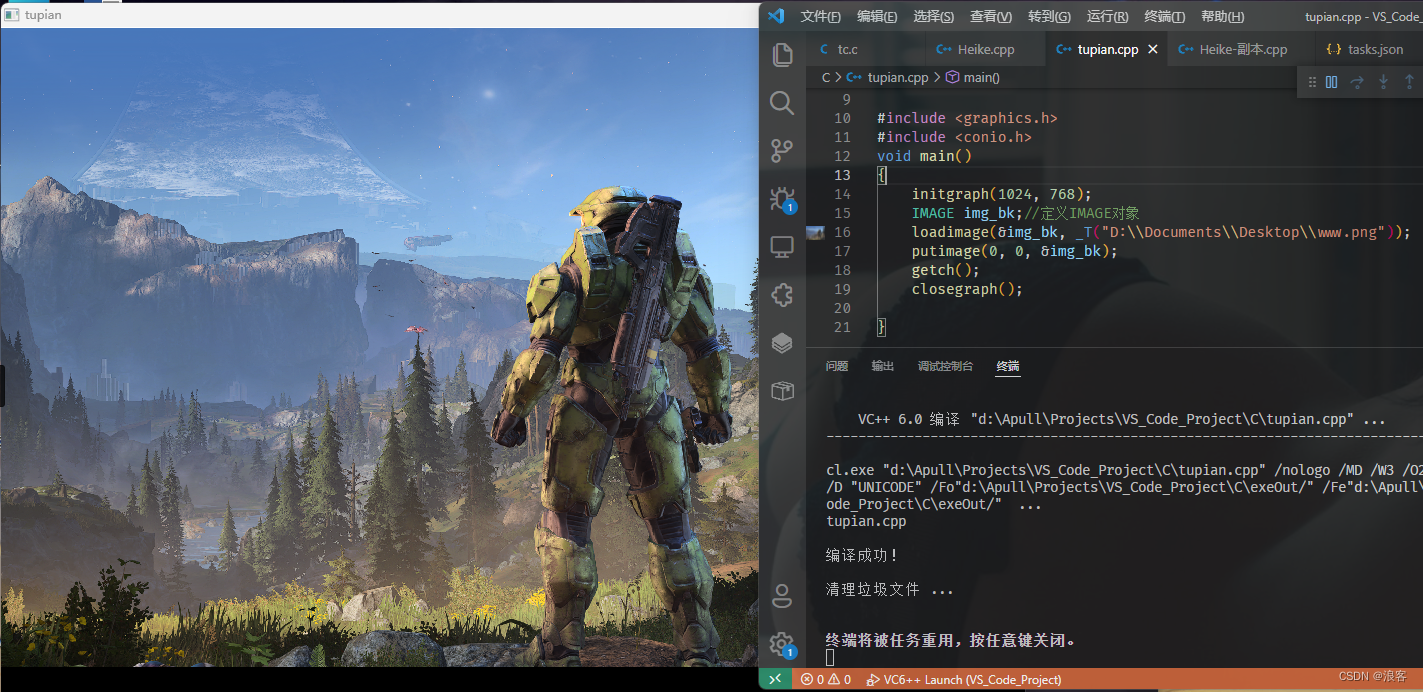Open the Explorer view in the activity bar

782,55
